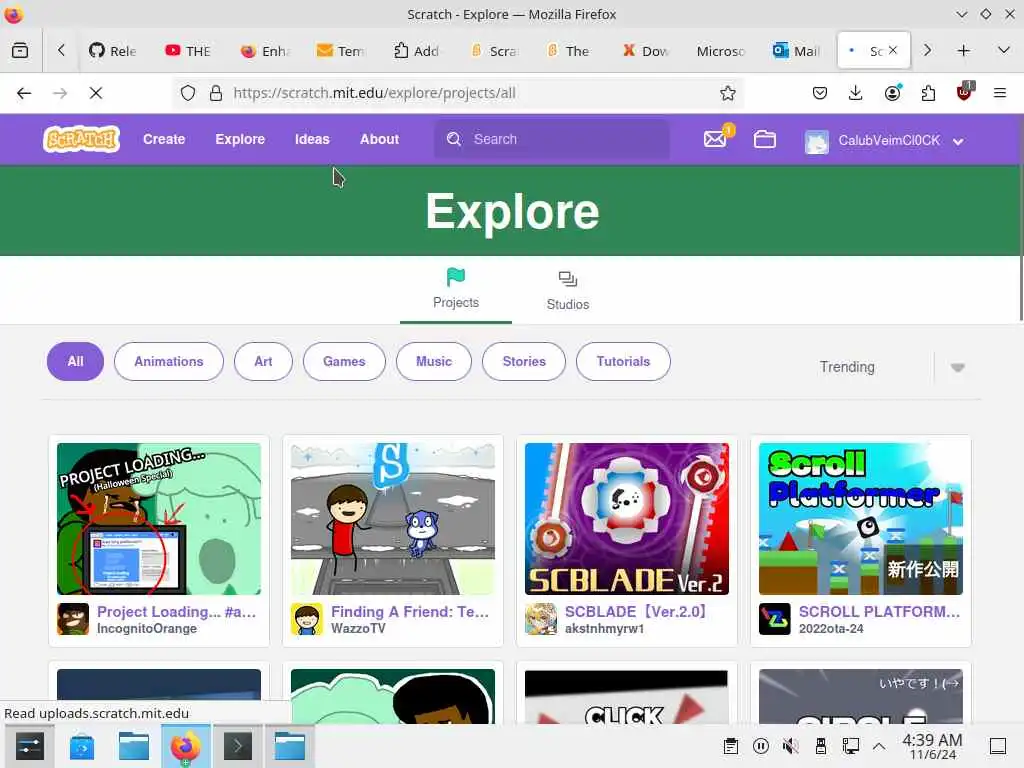
Task: Click WazzoTV's avatar icon
Action: tap(307, 619)
